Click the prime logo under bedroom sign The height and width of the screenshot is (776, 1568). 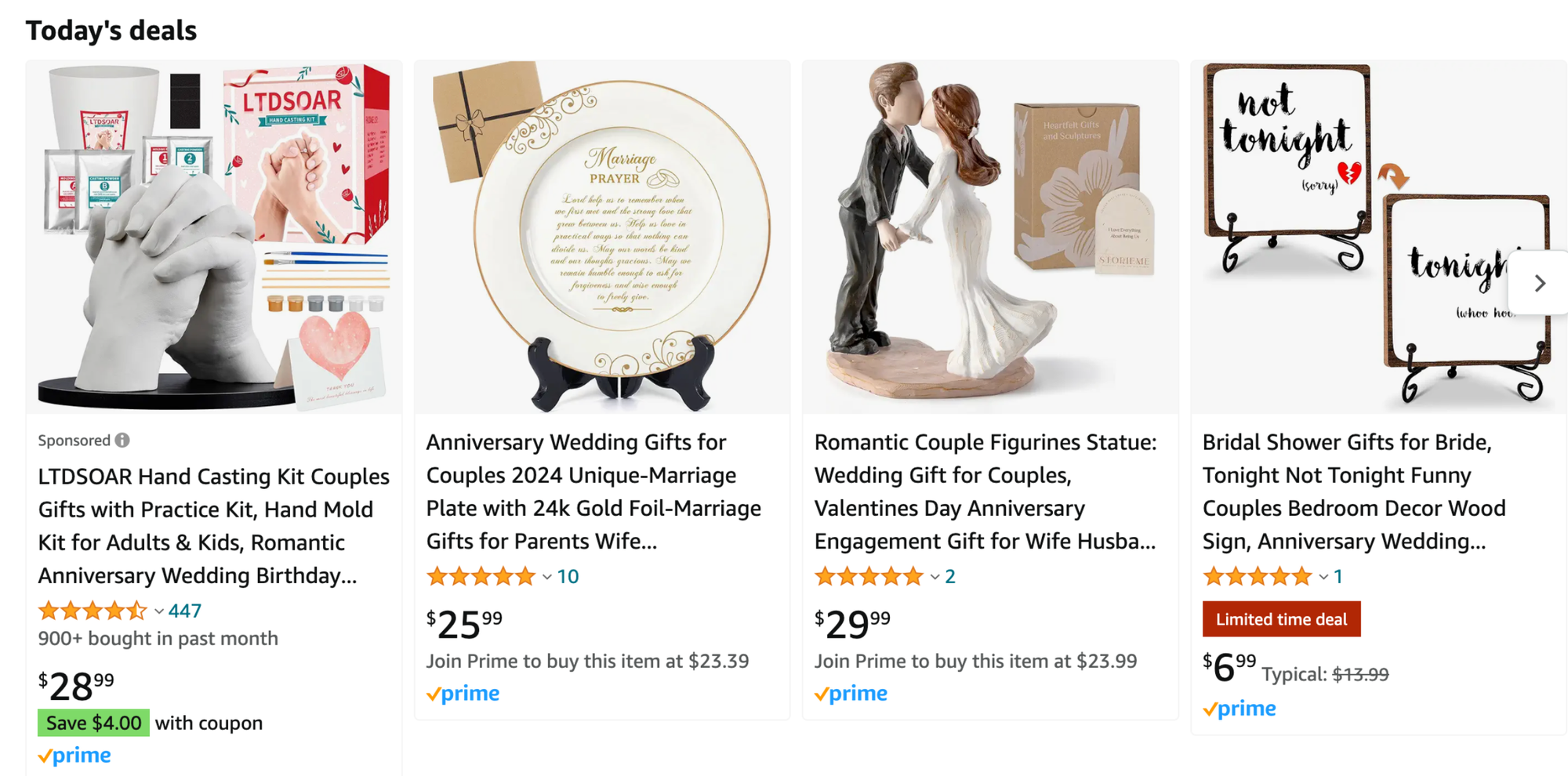(1240, 709)
